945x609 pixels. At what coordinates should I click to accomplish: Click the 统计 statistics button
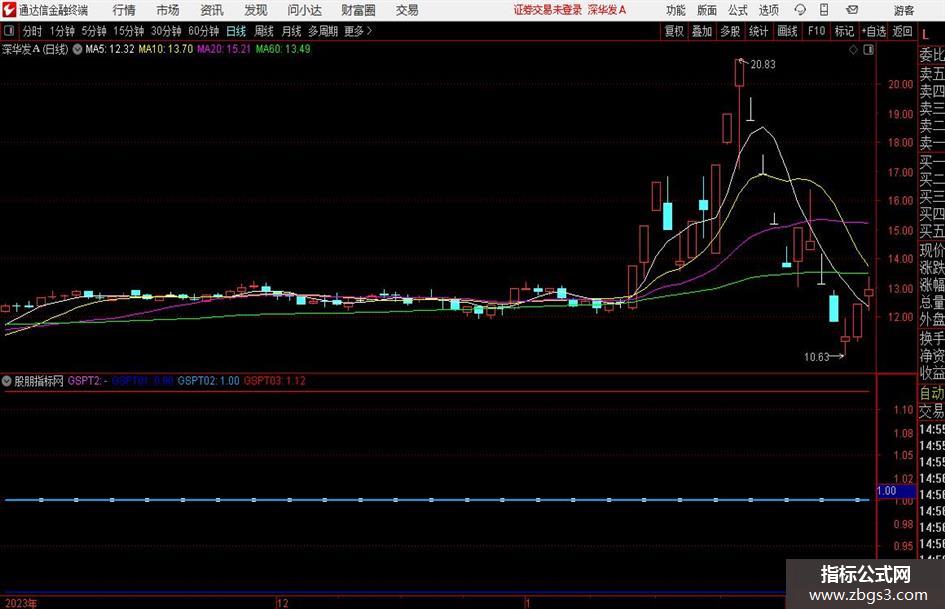[x=758, y=31]
